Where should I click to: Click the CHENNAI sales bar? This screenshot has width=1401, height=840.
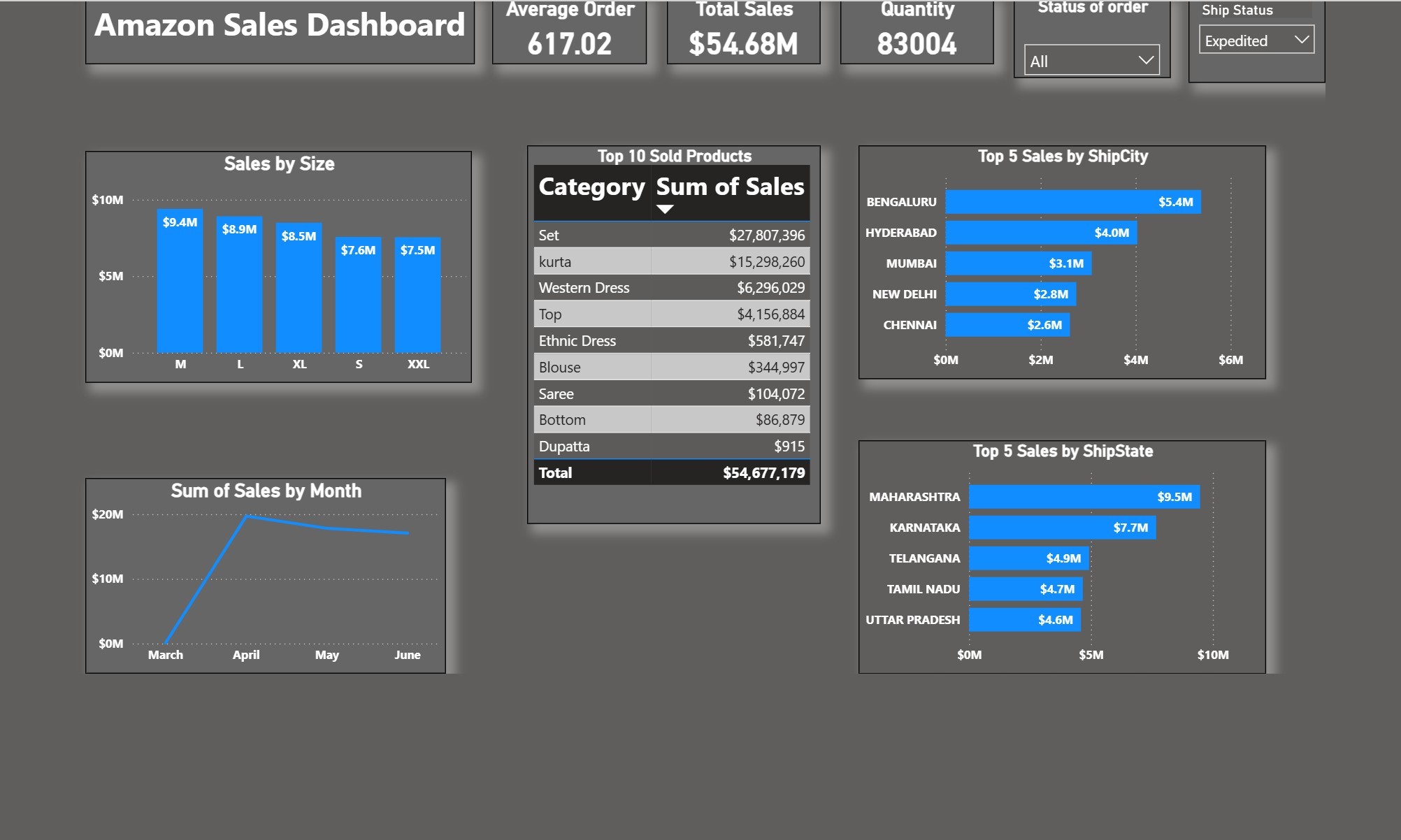pyautogui.click(x=1007, y=325)
